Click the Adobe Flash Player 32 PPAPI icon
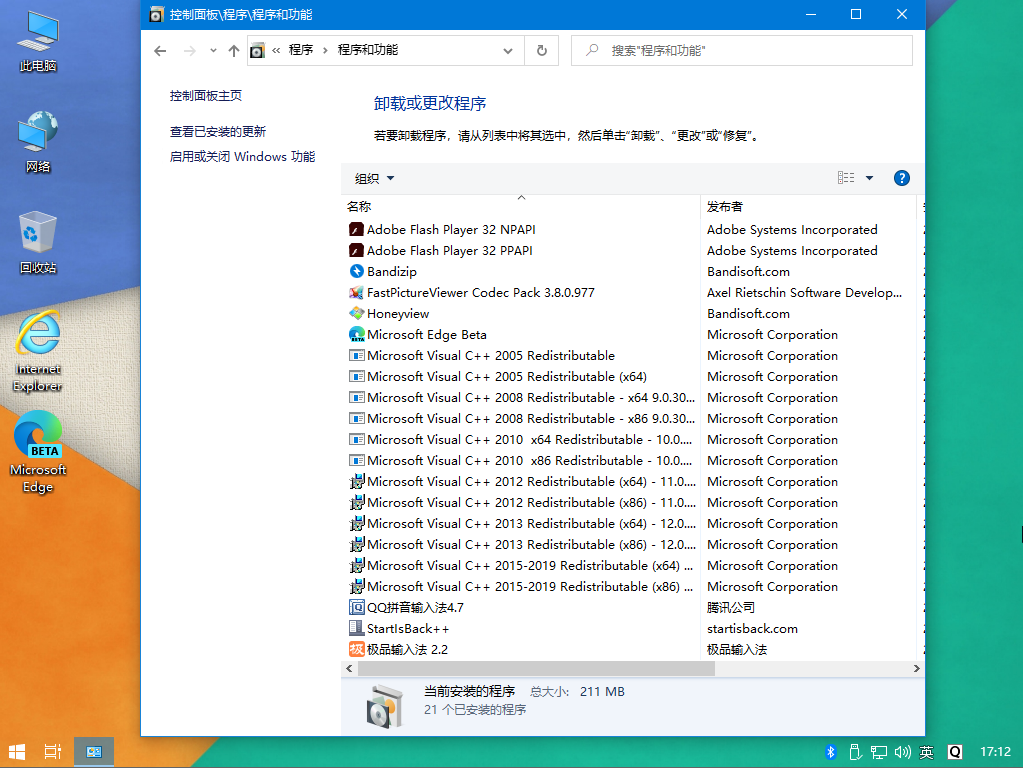The image size is (1023, 768). (356, 251)
